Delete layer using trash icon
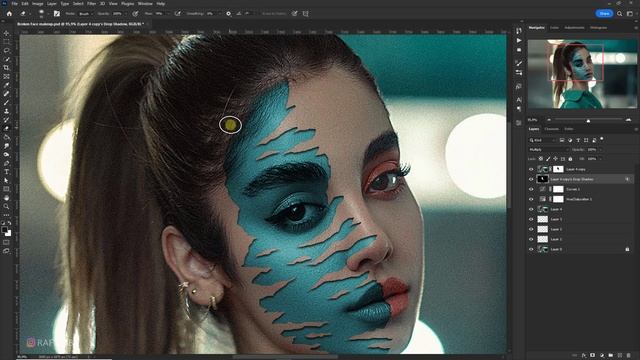The image size is (640, 360). pos(629,356)
